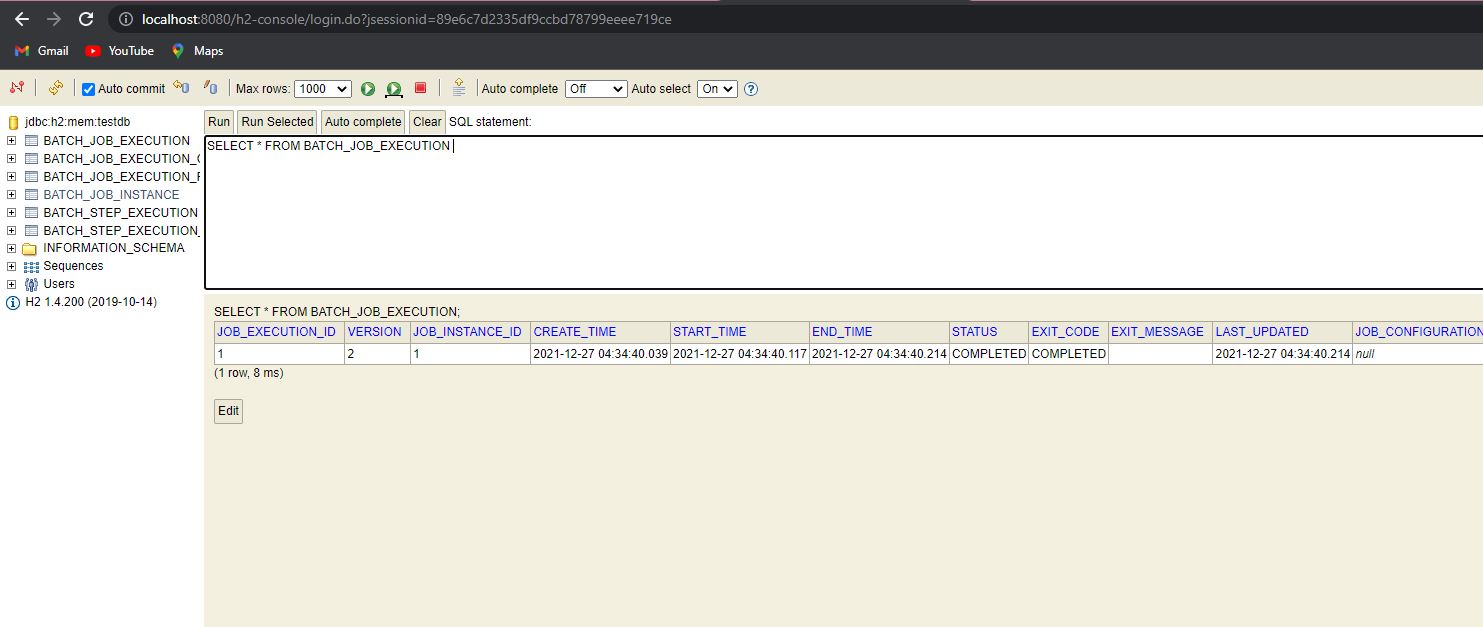
Task: Click the site information icon in address bar
Action: [124, 19]
